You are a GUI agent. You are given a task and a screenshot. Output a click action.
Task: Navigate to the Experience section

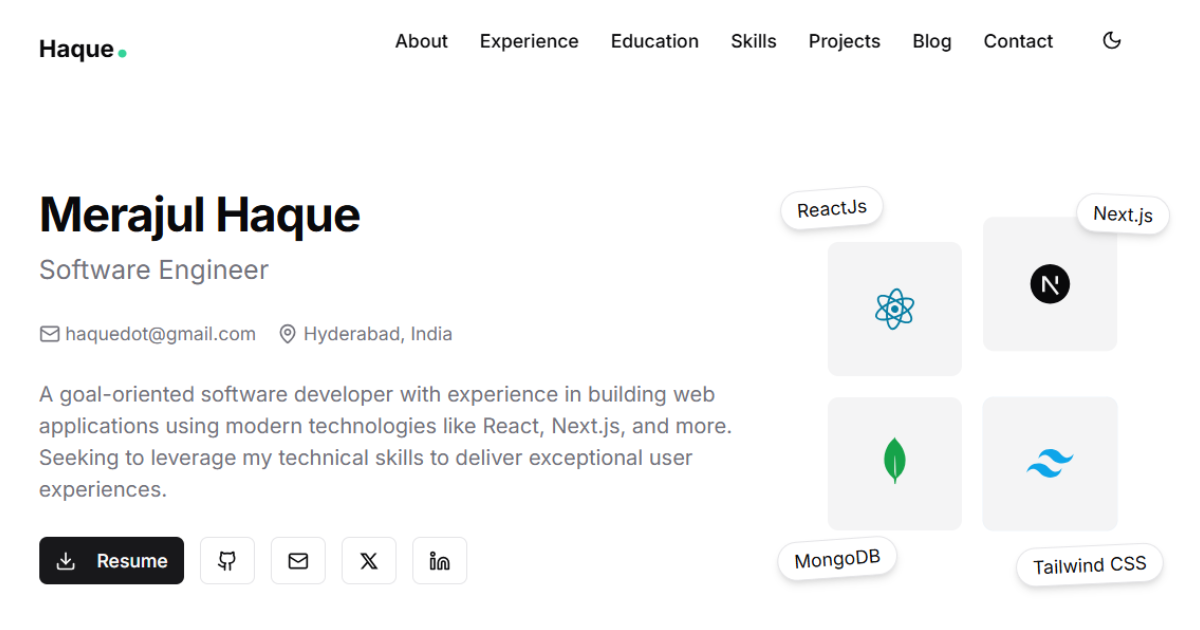pos(529,41)
